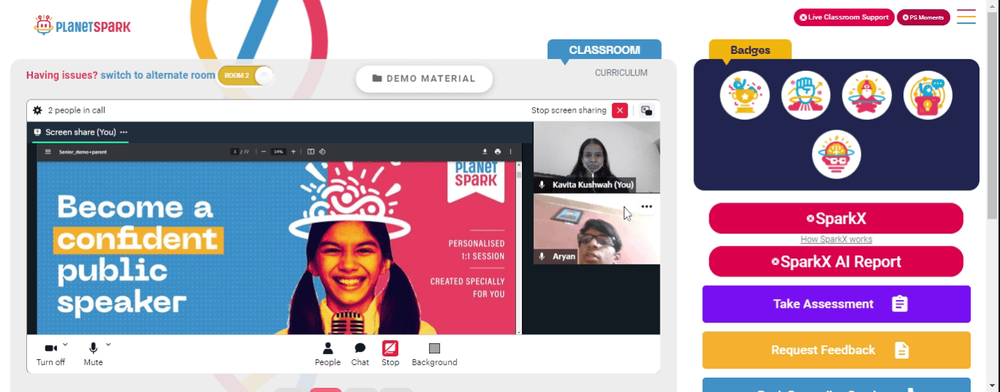Open How SparkX works link

pos(836,240)
